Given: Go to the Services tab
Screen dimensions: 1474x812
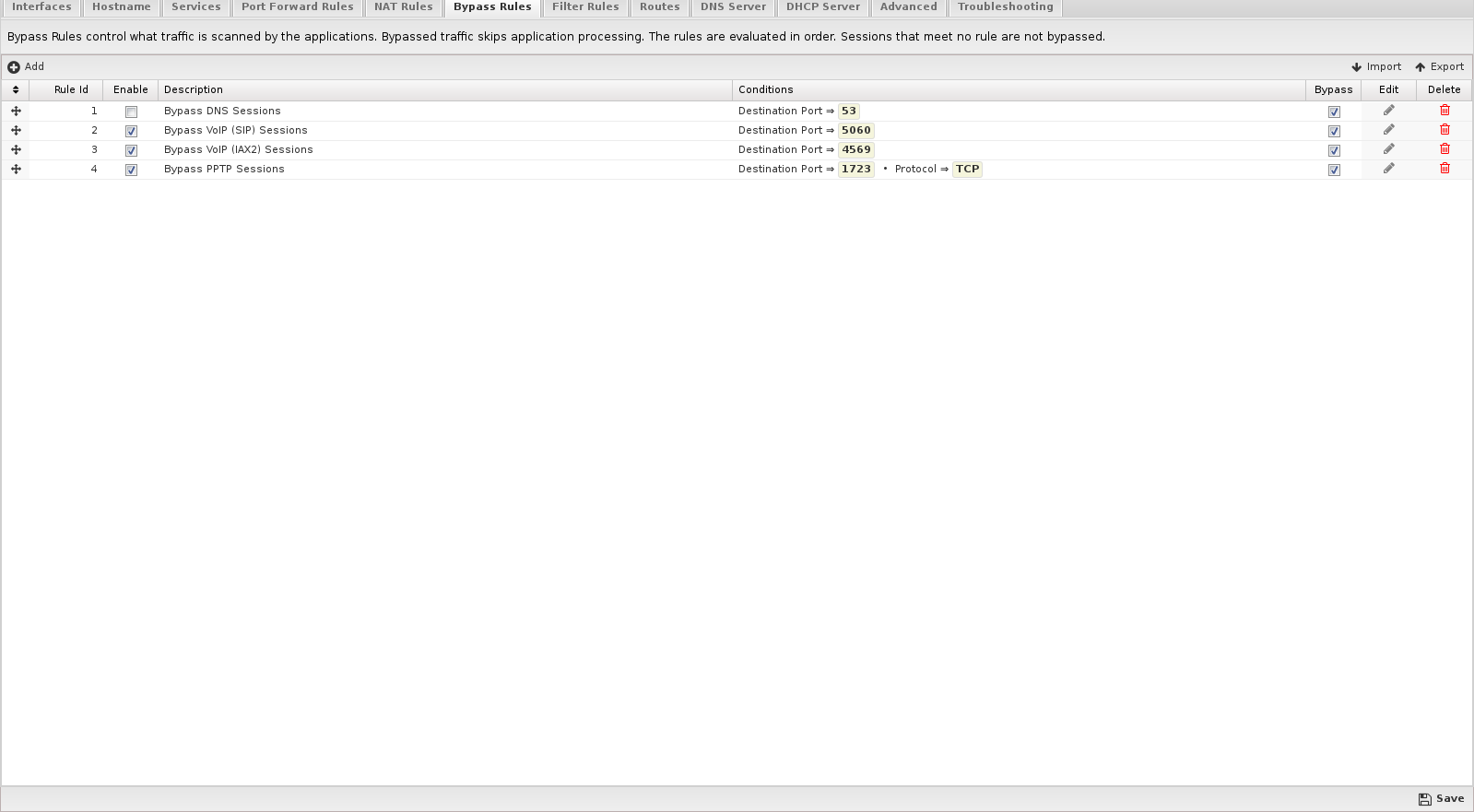Looking at the screenshot, I should [196, 7].
